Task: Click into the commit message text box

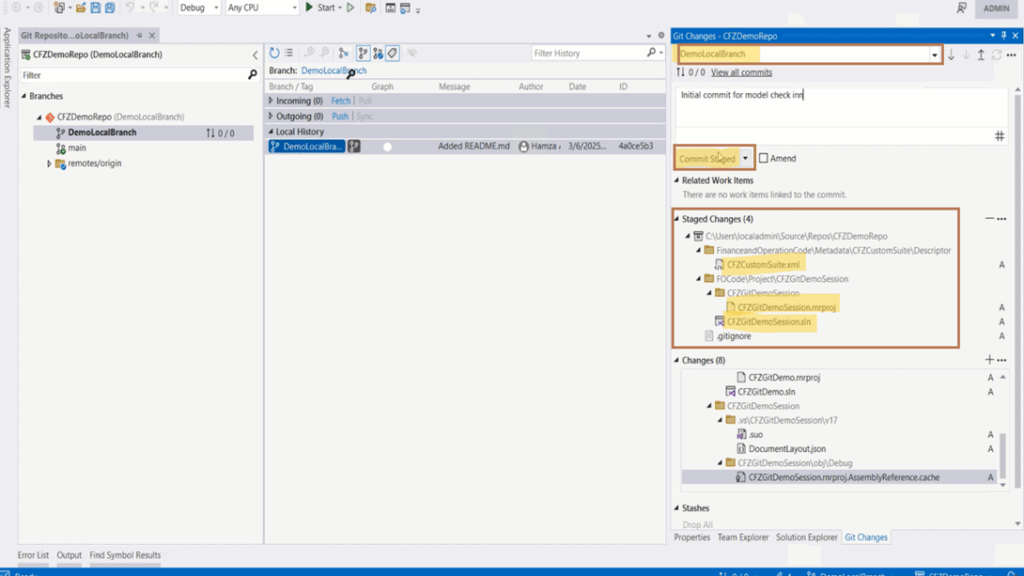Action: [x=842, y=108]
